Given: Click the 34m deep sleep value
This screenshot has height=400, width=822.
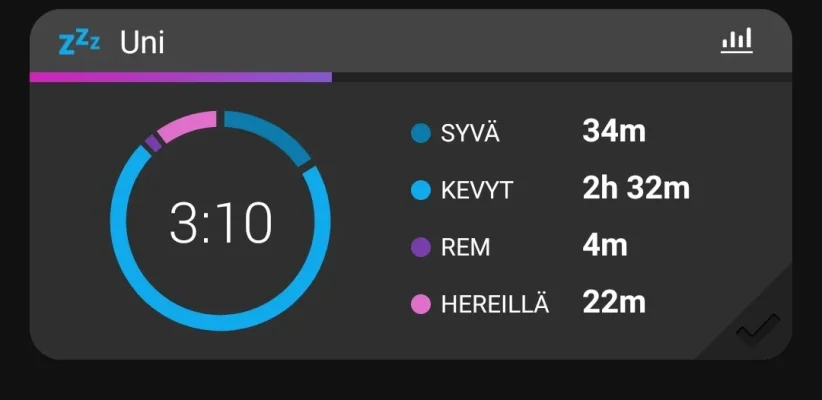Looking at the screenshot, I should click(x=614, y=131).
